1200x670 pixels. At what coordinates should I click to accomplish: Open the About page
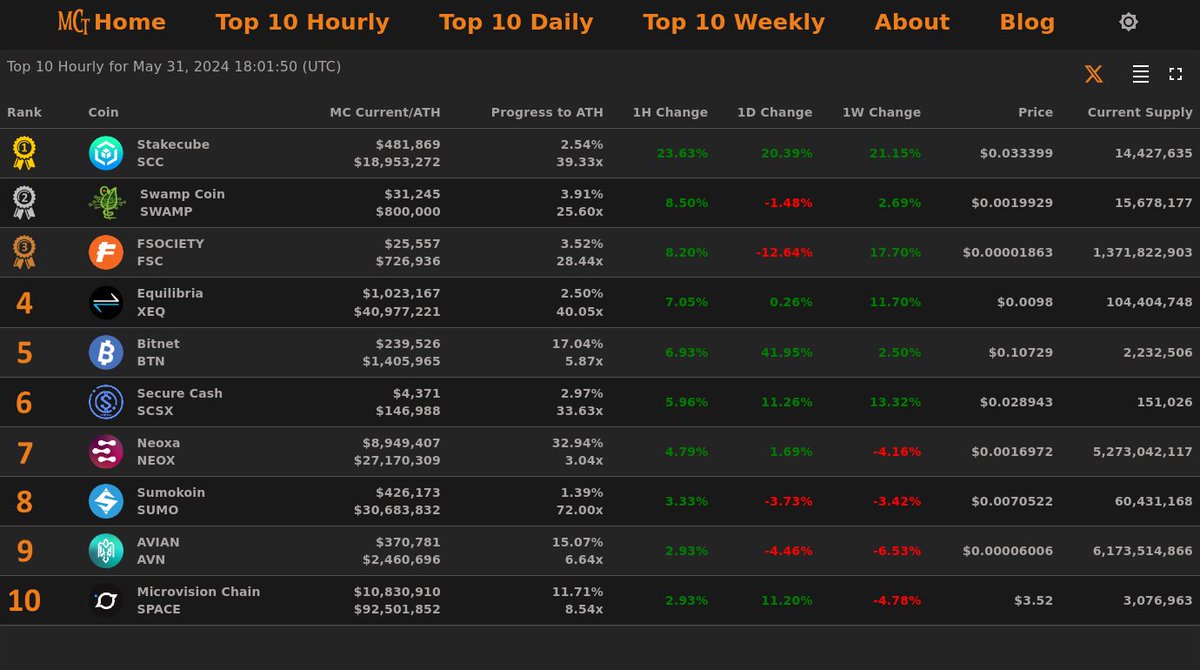pos(912,22)
